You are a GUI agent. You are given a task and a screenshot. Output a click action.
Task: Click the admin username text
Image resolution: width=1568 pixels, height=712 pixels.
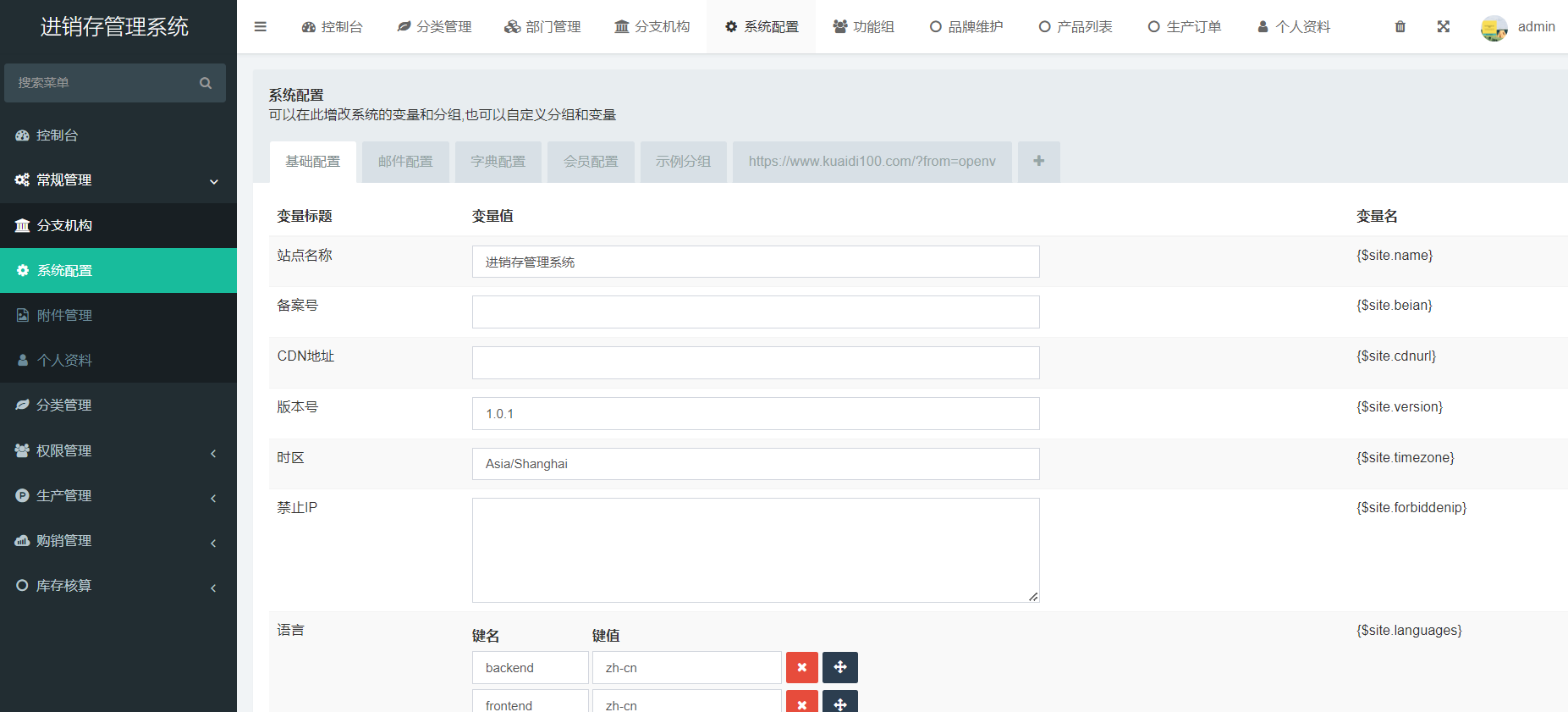pyautogui.click(x=1537, y=27)
